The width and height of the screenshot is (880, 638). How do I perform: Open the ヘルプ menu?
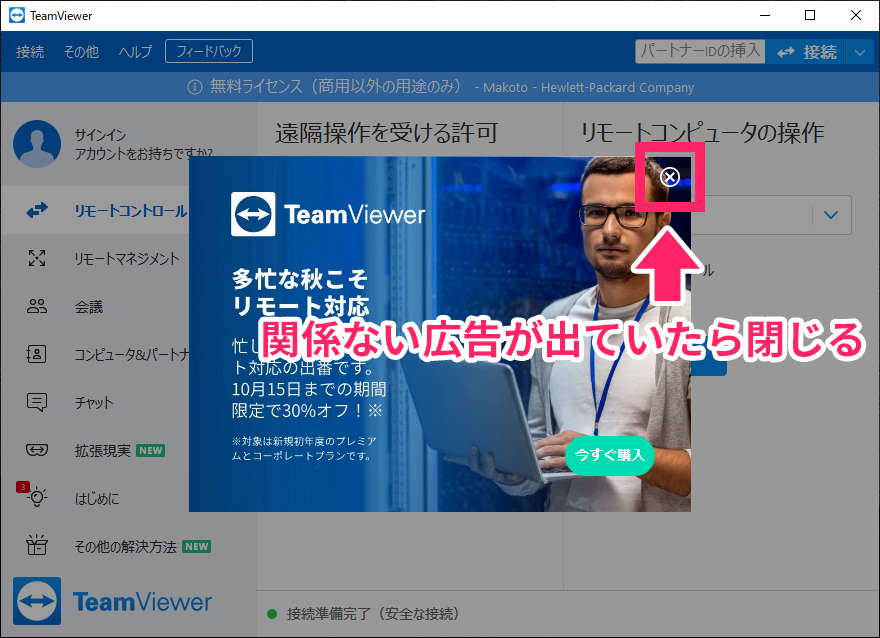[135, 52]
